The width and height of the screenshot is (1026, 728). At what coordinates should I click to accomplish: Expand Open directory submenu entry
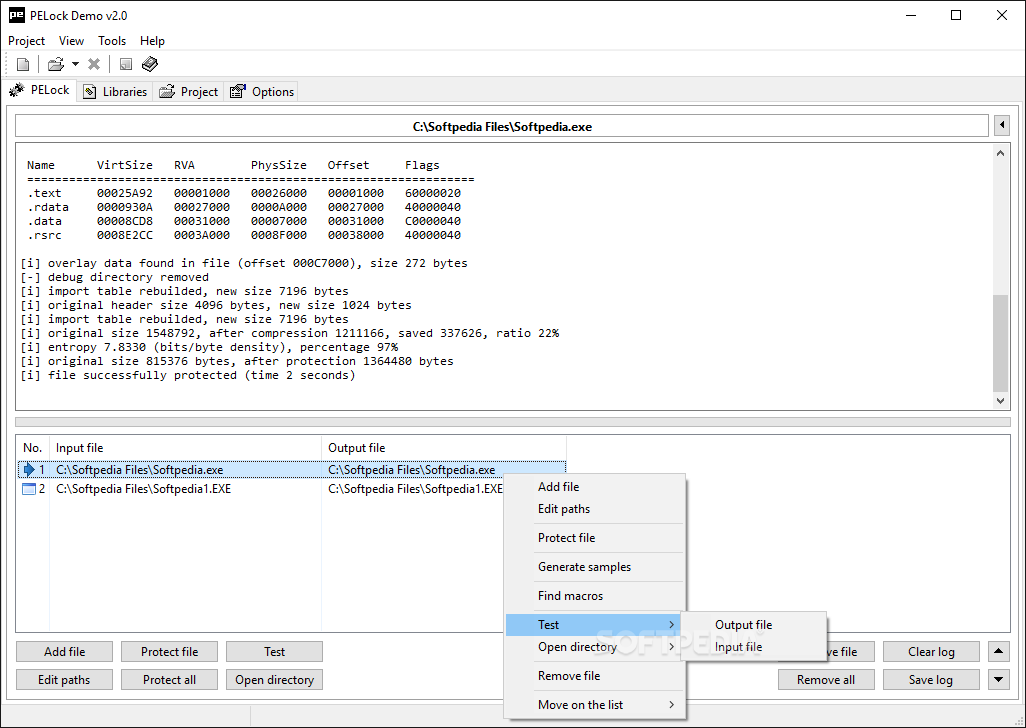tap(594, 647)
